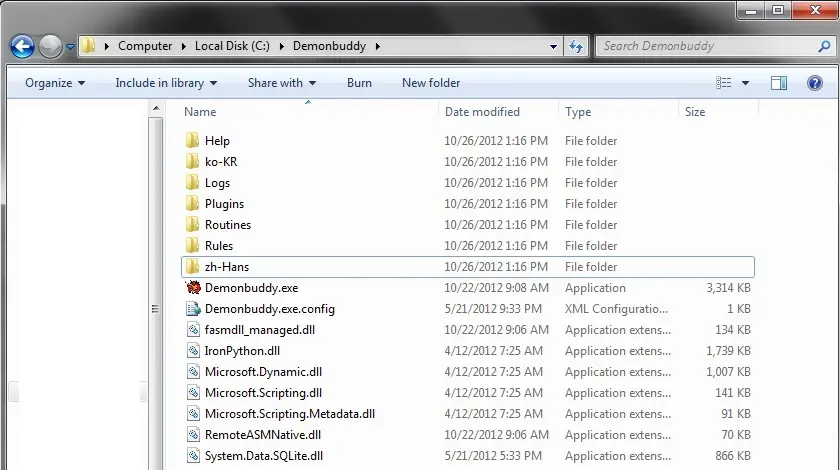The width and height of the screenshot is (840, 470).
Task: Select the Help folder icon
Action: point(193,140)
